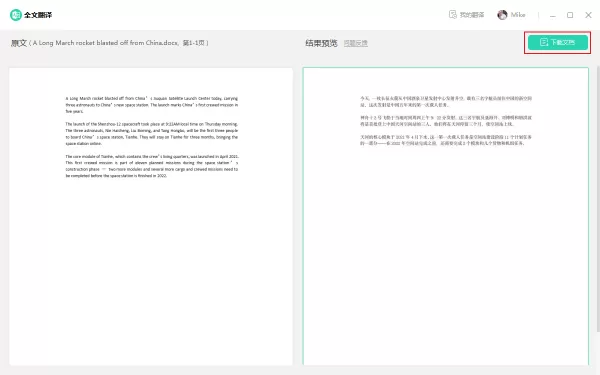Click the green app logo icon
Image resolution: width=600 pixels, height=375 pixels.
(16, 15)
